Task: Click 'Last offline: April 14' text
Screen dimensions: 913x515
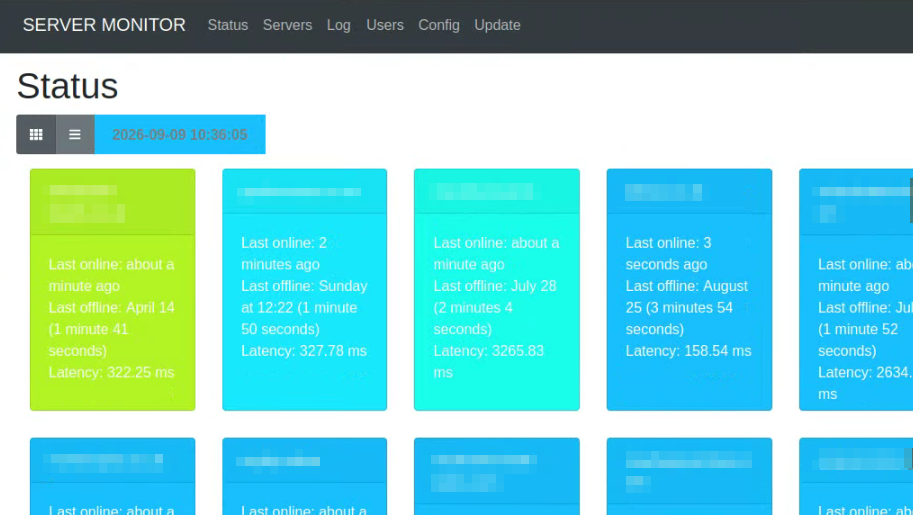Action: 112,308
